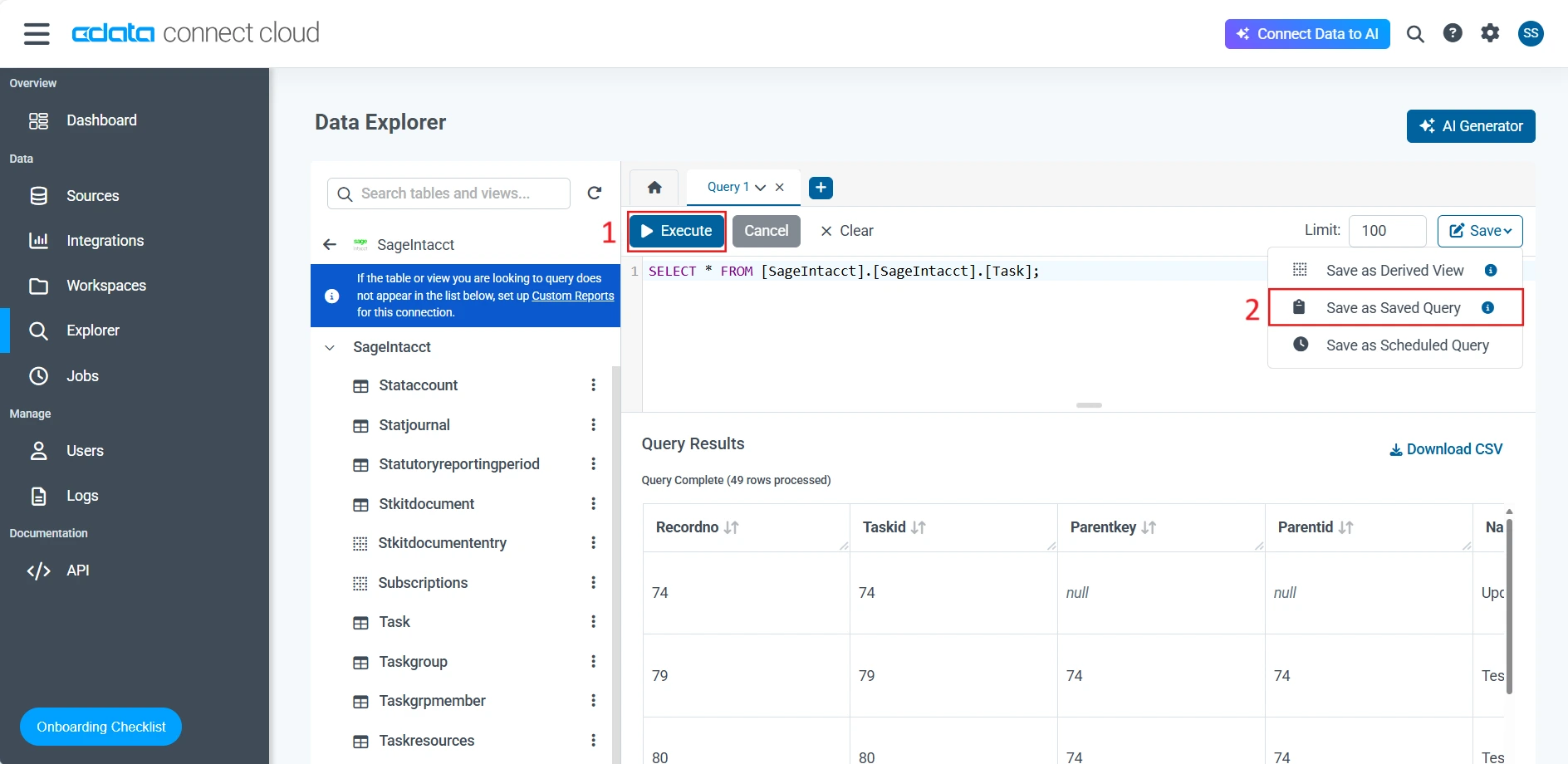Expand the Query 1 tab dropdown
Viewport: 1568px width, 764px height.
click(x=760, y=188)
